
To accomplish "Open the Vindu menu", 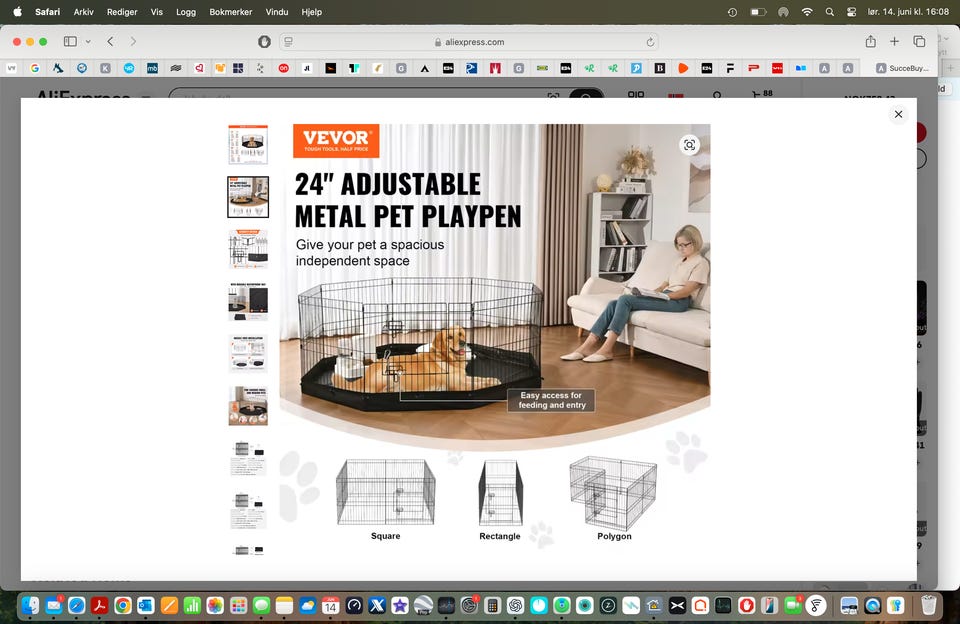I will 277,12.
